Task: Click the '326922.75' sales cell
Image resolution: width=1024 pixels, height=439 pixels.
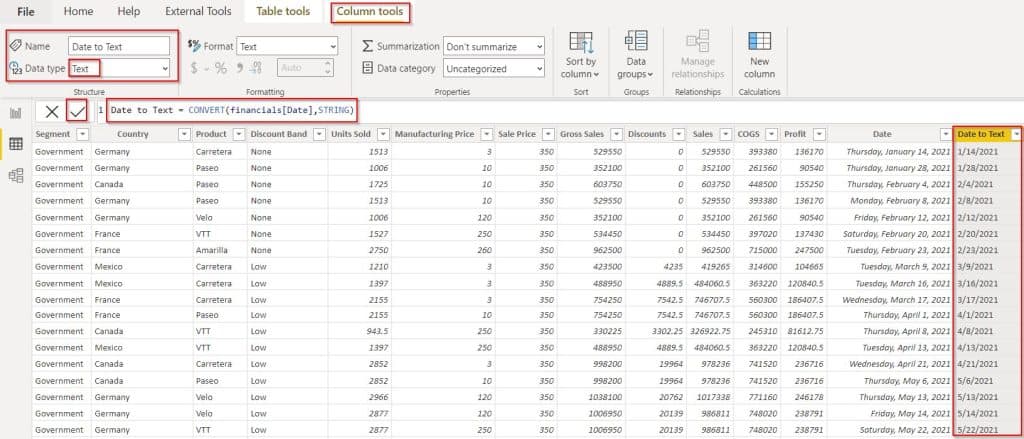Action: click(x=711, y=331)
